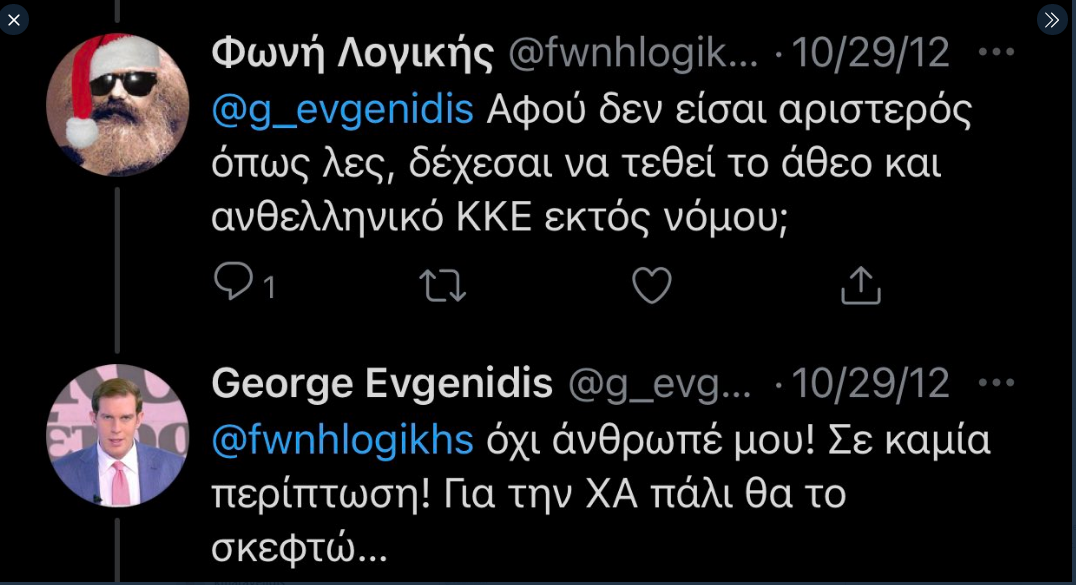Image resolution: width=1076 pixels, height=585 pixels.
Task: Click the @fwnhlogikhs mention link
Action: 342,439
